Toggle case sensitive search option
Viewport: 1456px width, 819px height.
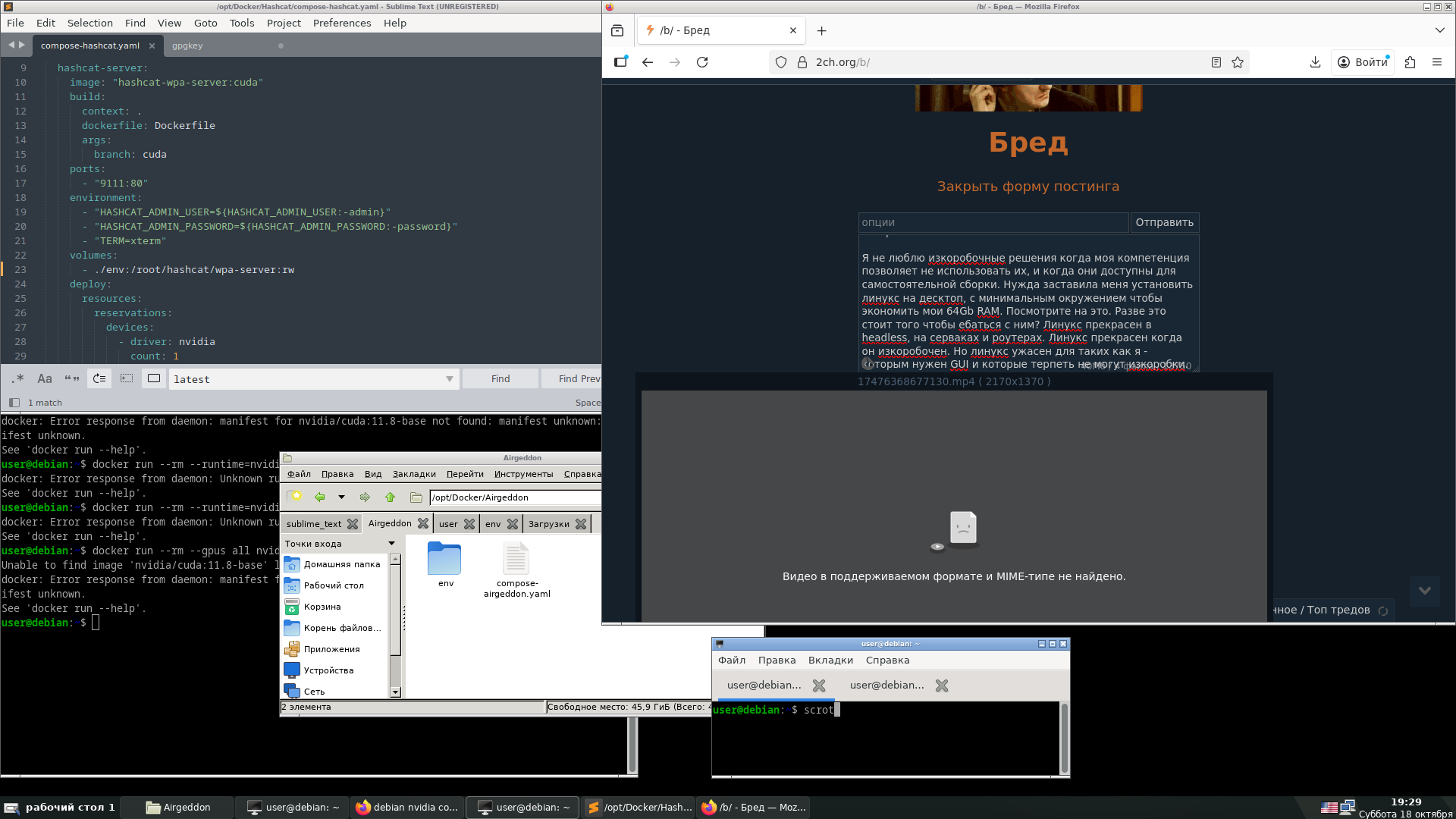[x=45, y=378]
